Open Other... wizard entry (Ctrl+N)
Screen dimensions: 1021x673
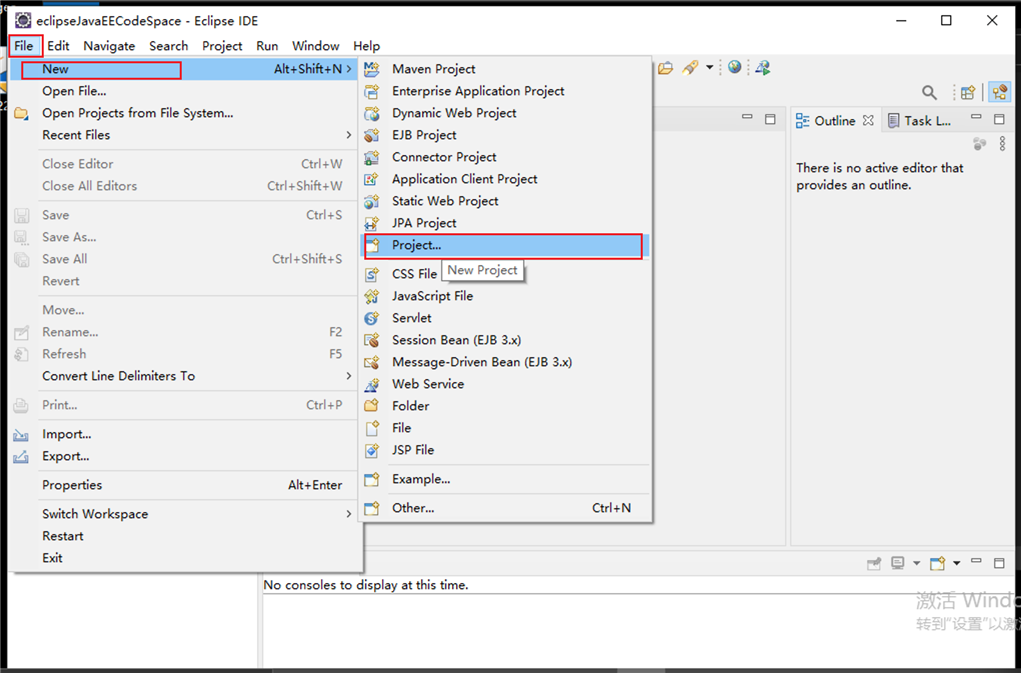505,508
